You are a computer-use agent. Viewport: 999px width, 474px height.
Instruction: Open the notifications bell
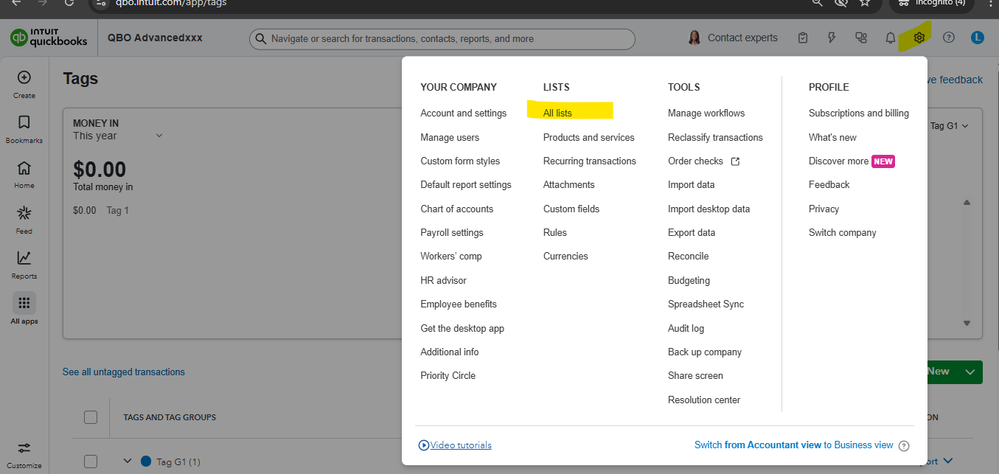click(890, 38)
